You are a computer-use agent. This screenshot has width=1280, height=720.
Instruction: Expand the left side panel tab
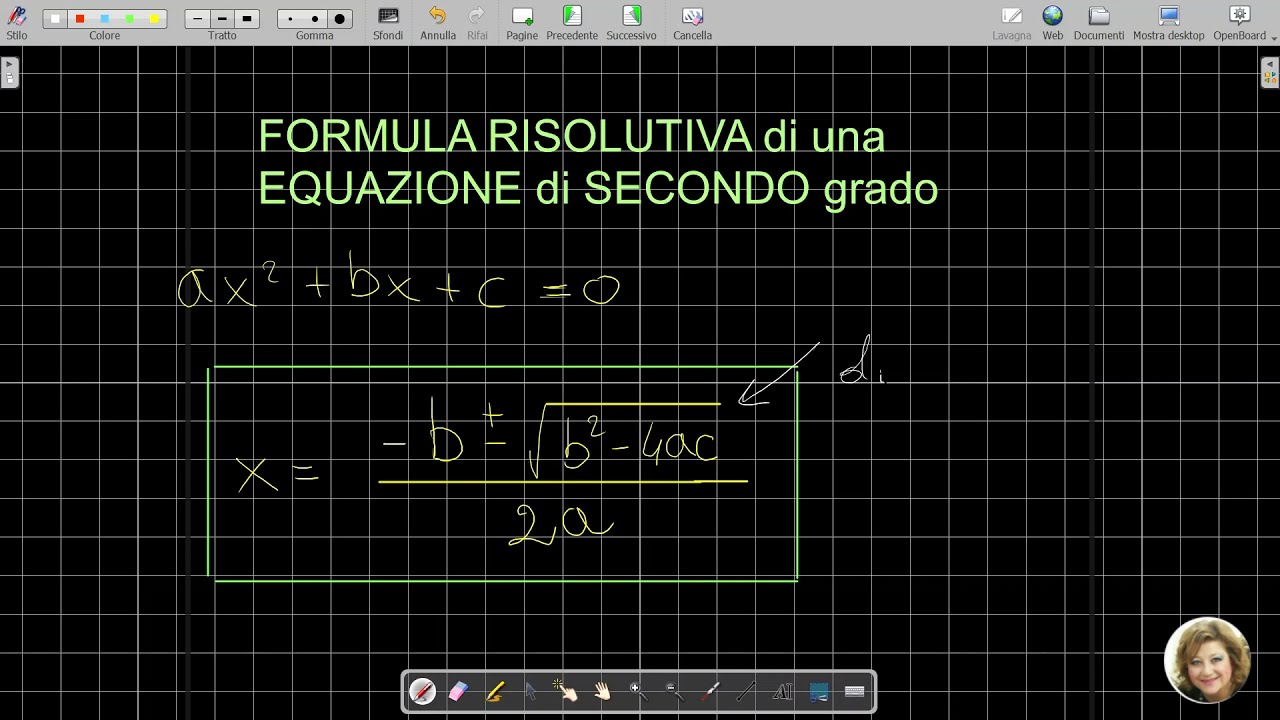point(9,72)
